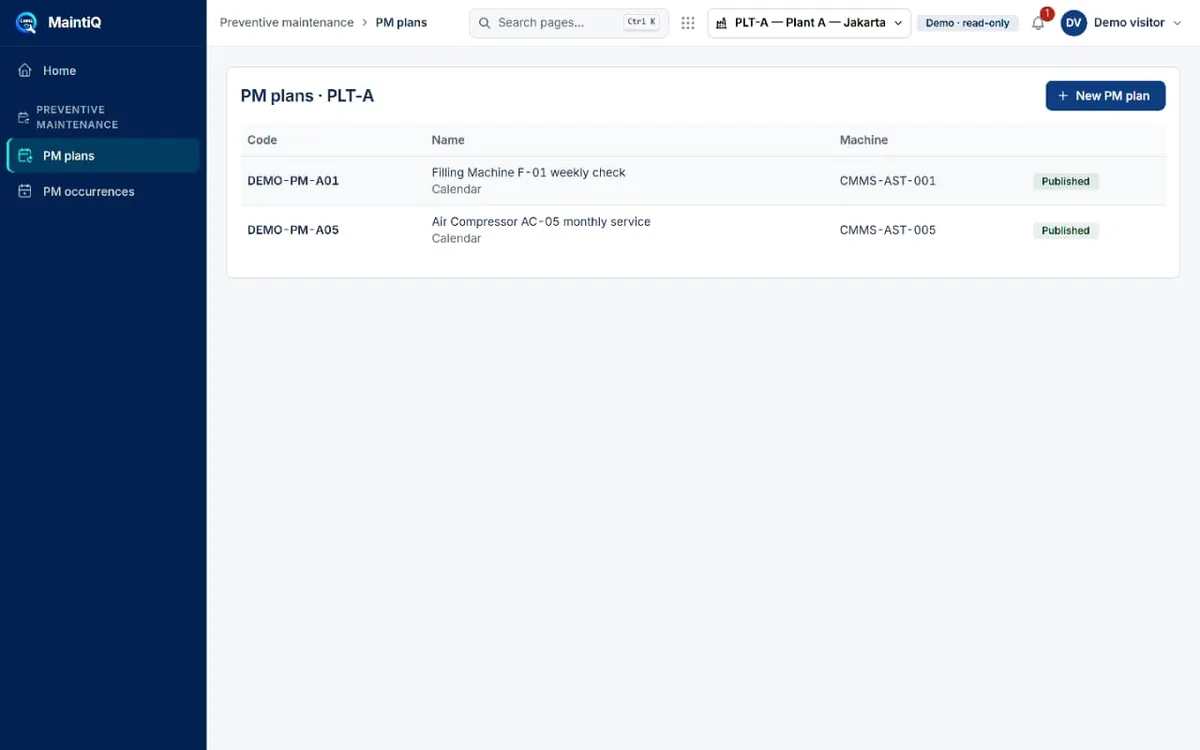
Task: Click the Preventive maintenance breadcrumb link
Action: (x=287, y=22)
